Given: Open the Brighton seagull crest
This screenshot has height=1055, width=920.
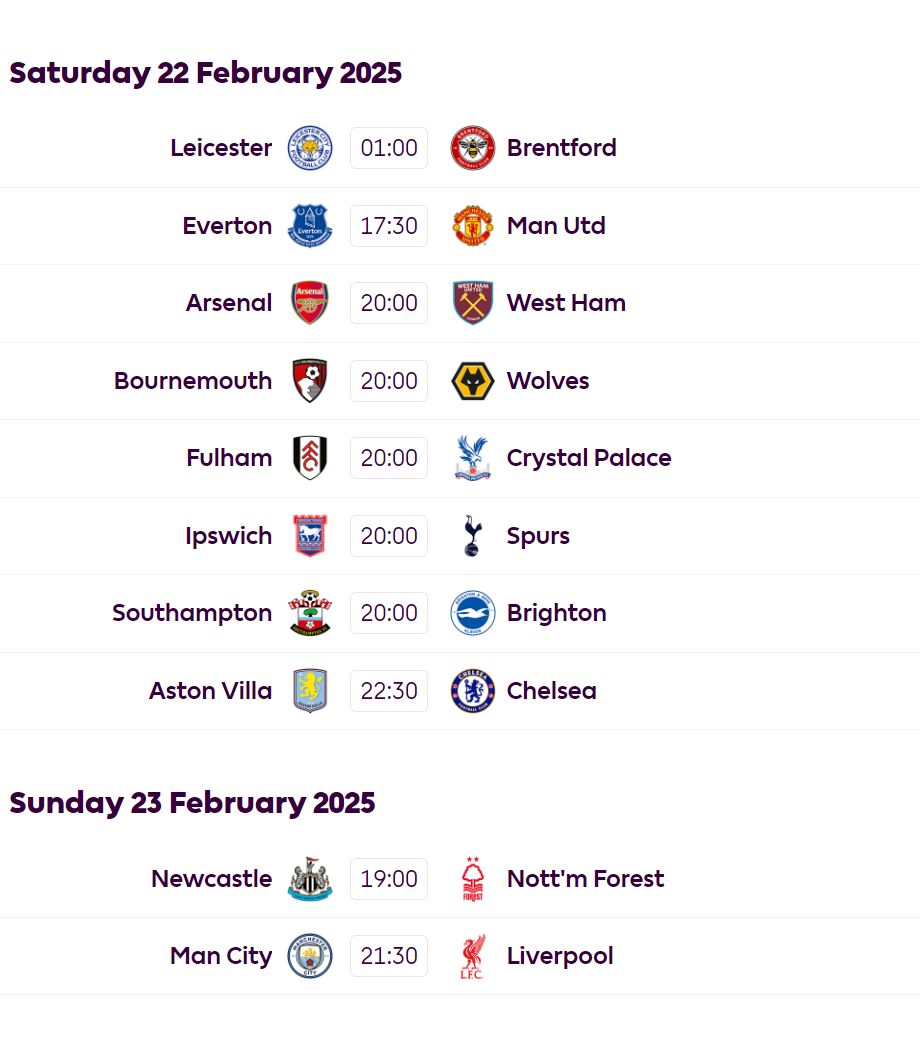Looking at the screenshot, I should (473, 613).
